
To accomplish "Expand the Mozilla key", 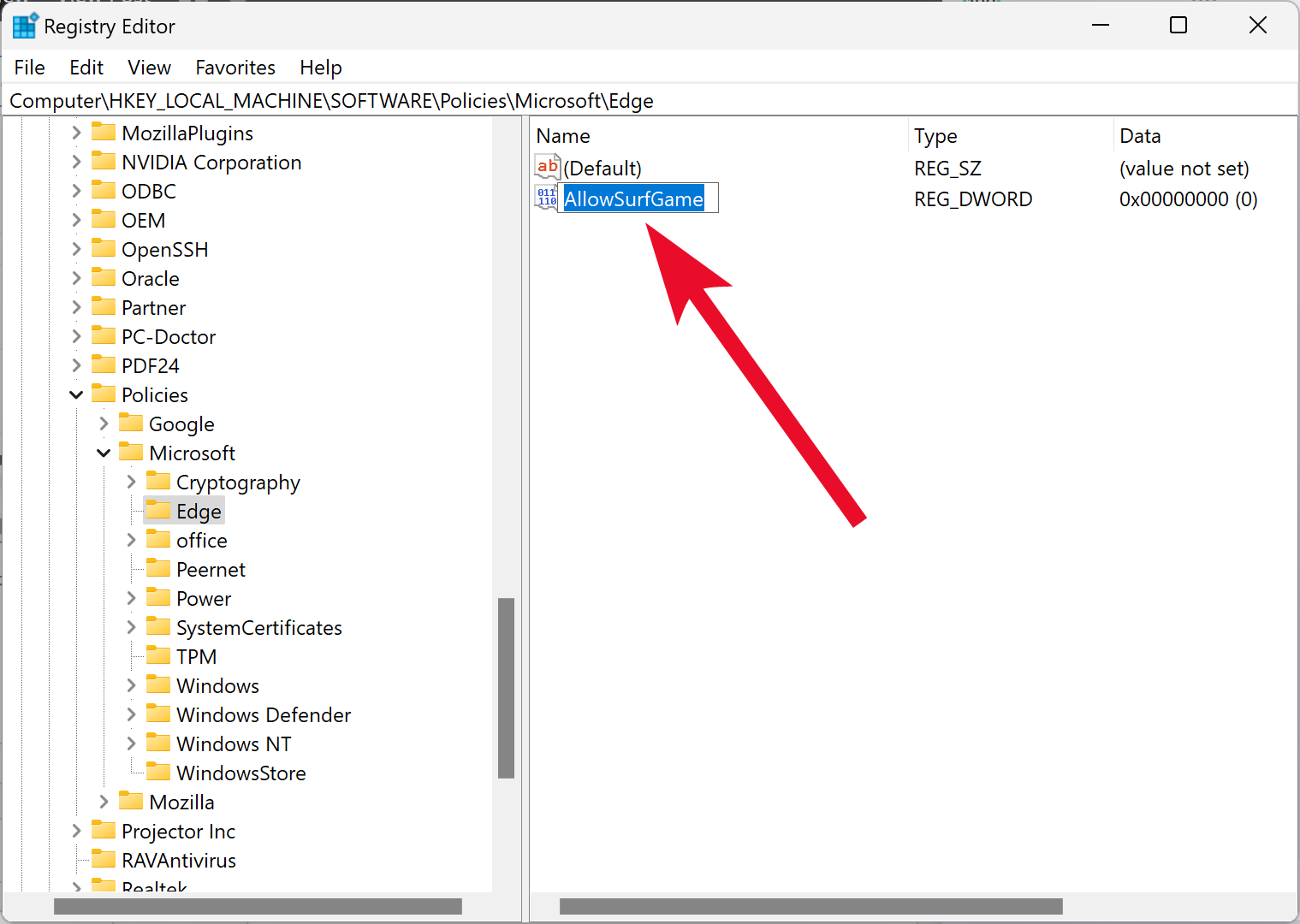I will pyautogui.click(x=104, y=802).
